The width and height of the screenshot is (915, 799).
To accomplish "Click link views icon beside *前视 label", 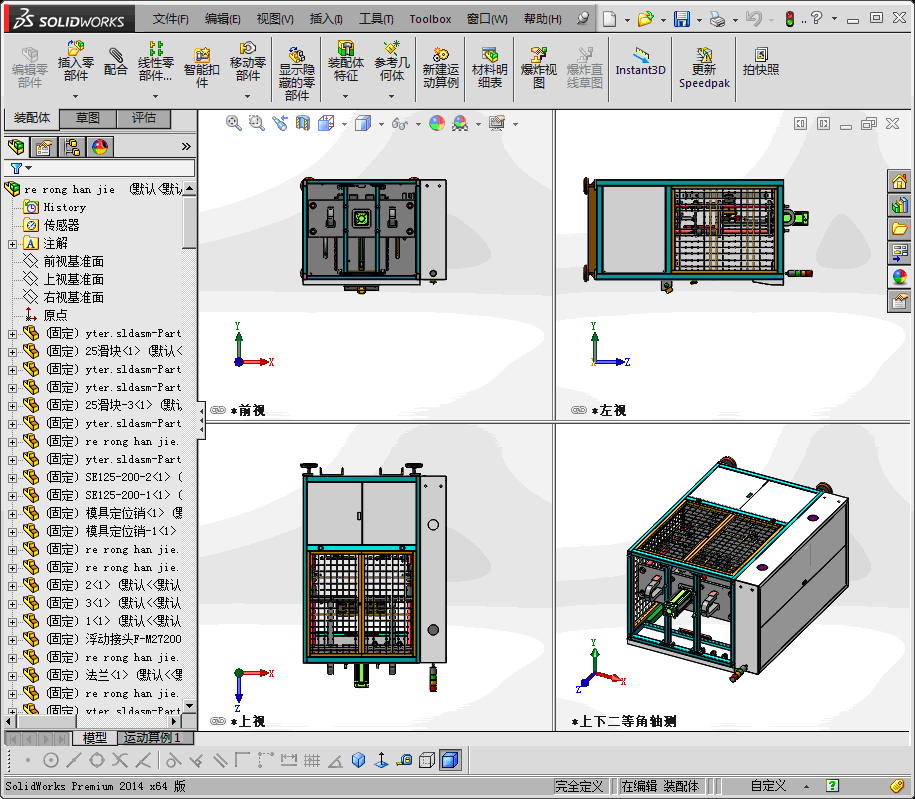I will coord(218,410).
